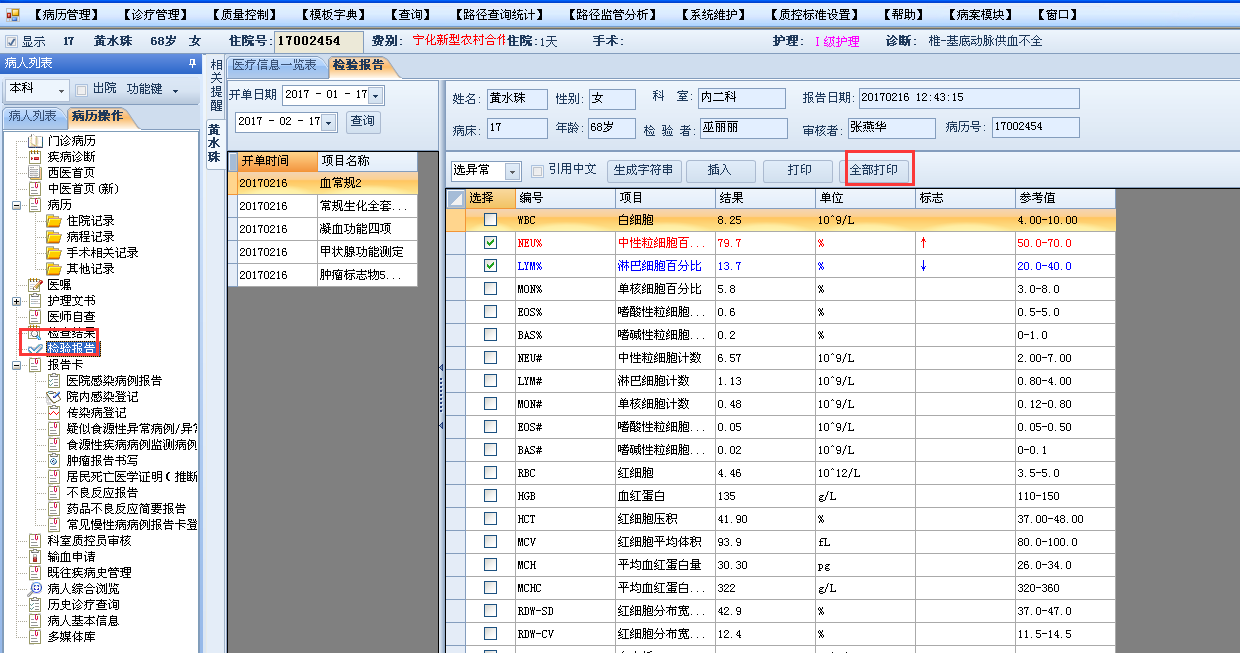Click the 多媒体库 document icon
The width and height of the screenshot is (1240, 653).
pos(35,637)
